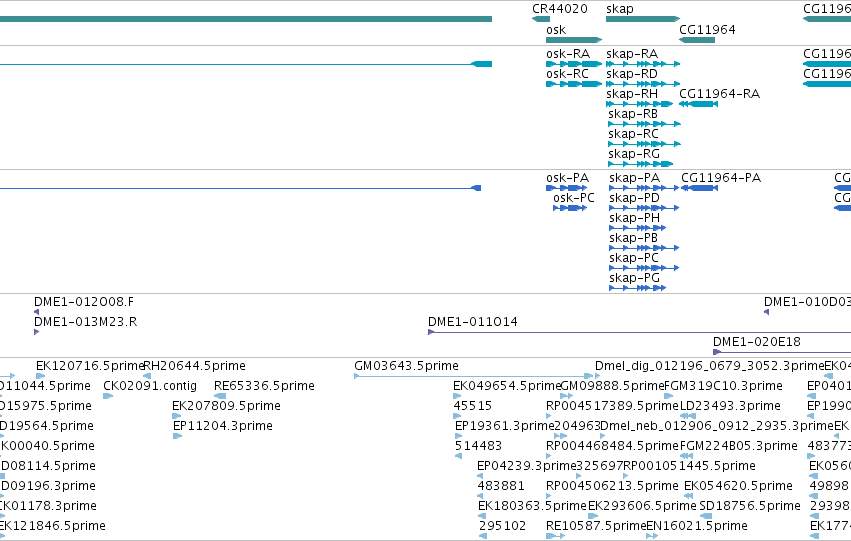Image resolution: width=851 pixels, height=541 pixels.
Task: Click the osk-RA transcript glyph
Action: (574, 64)
